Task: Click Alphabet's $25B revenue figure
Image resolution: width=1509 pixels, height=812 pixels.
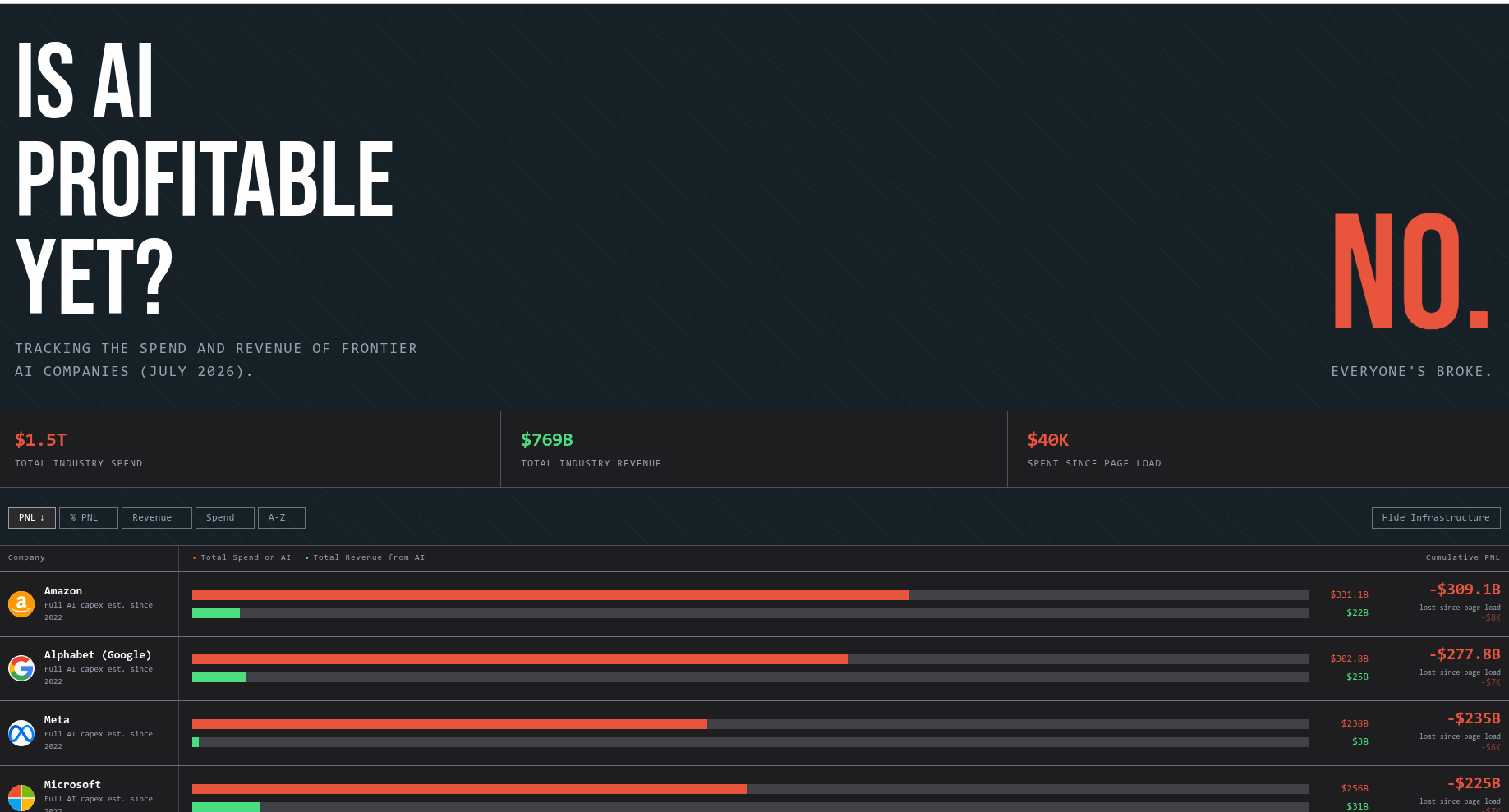Action: click(1358, 677)
